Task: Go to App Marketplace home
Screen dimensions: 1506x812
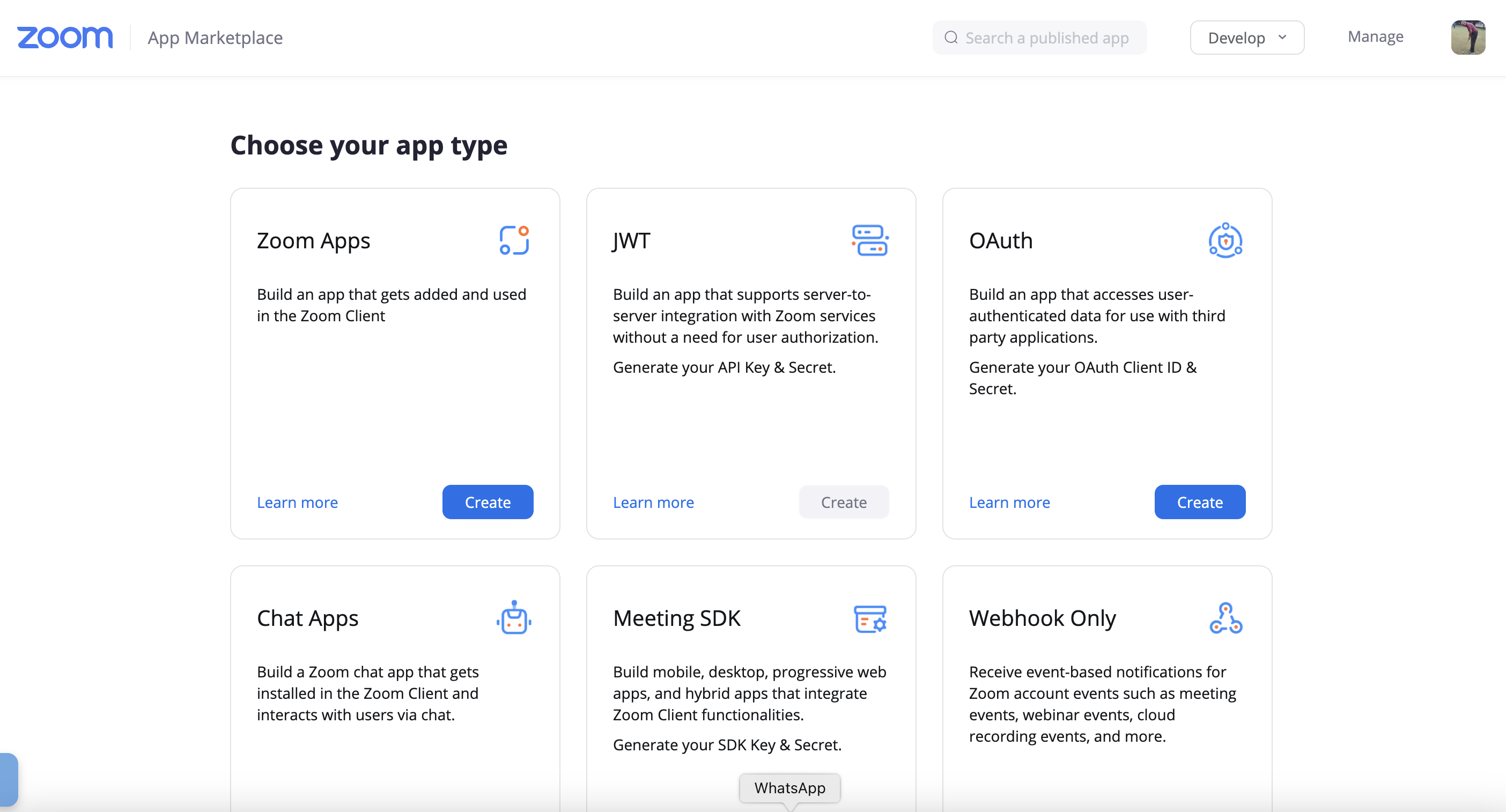Action: pos(215,38)
